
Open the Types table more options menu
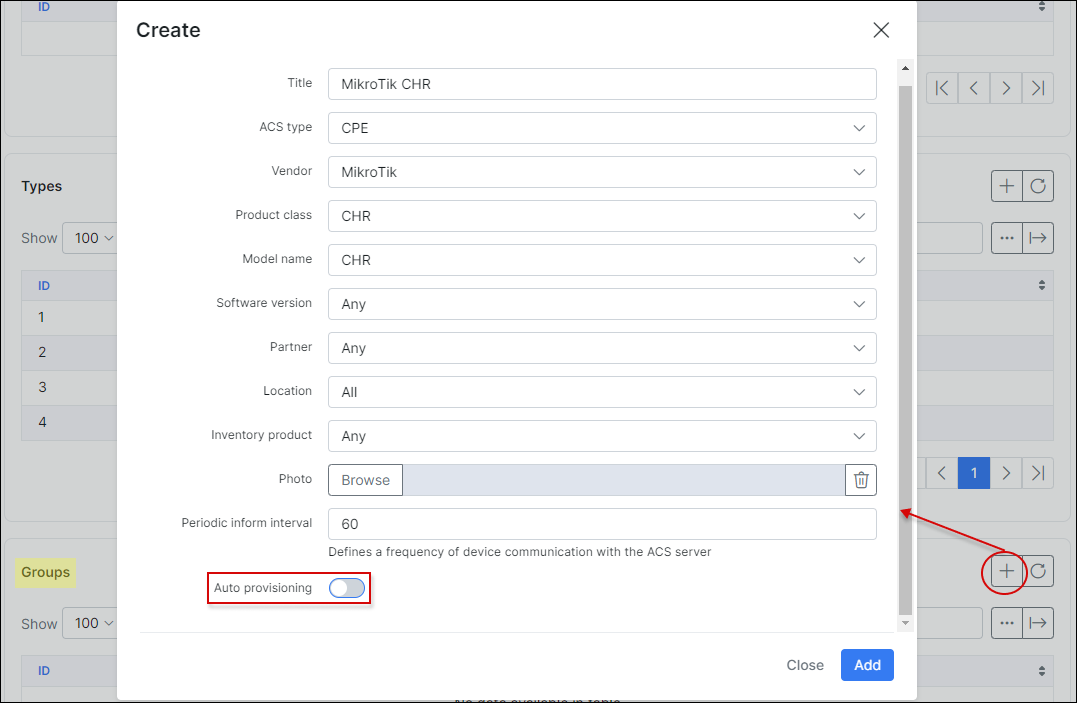pyautogui.click(x=1006, y=238)
